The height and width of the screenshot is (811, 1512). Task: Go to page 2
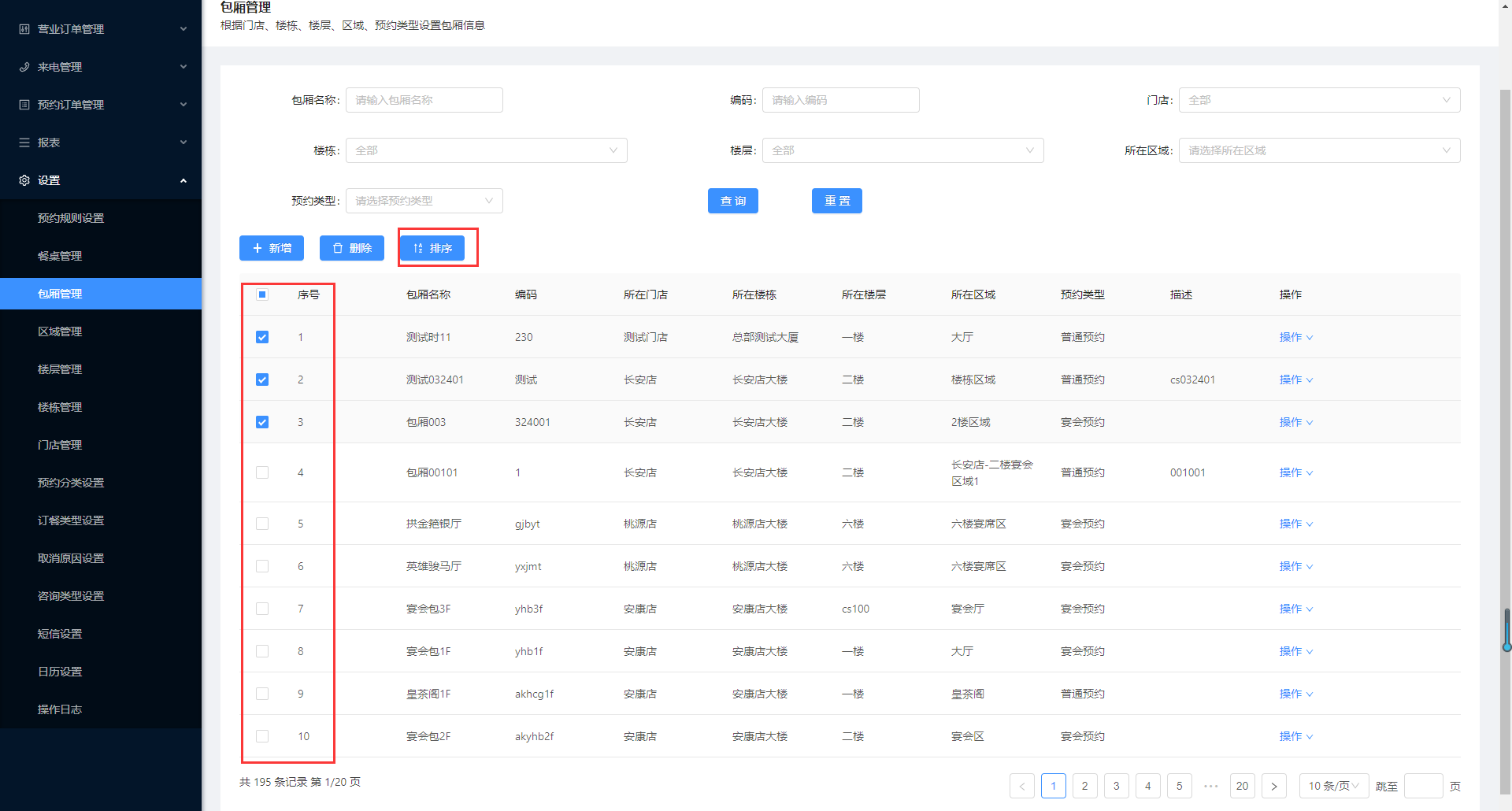pyautogui.click(x=1085, y=786)
